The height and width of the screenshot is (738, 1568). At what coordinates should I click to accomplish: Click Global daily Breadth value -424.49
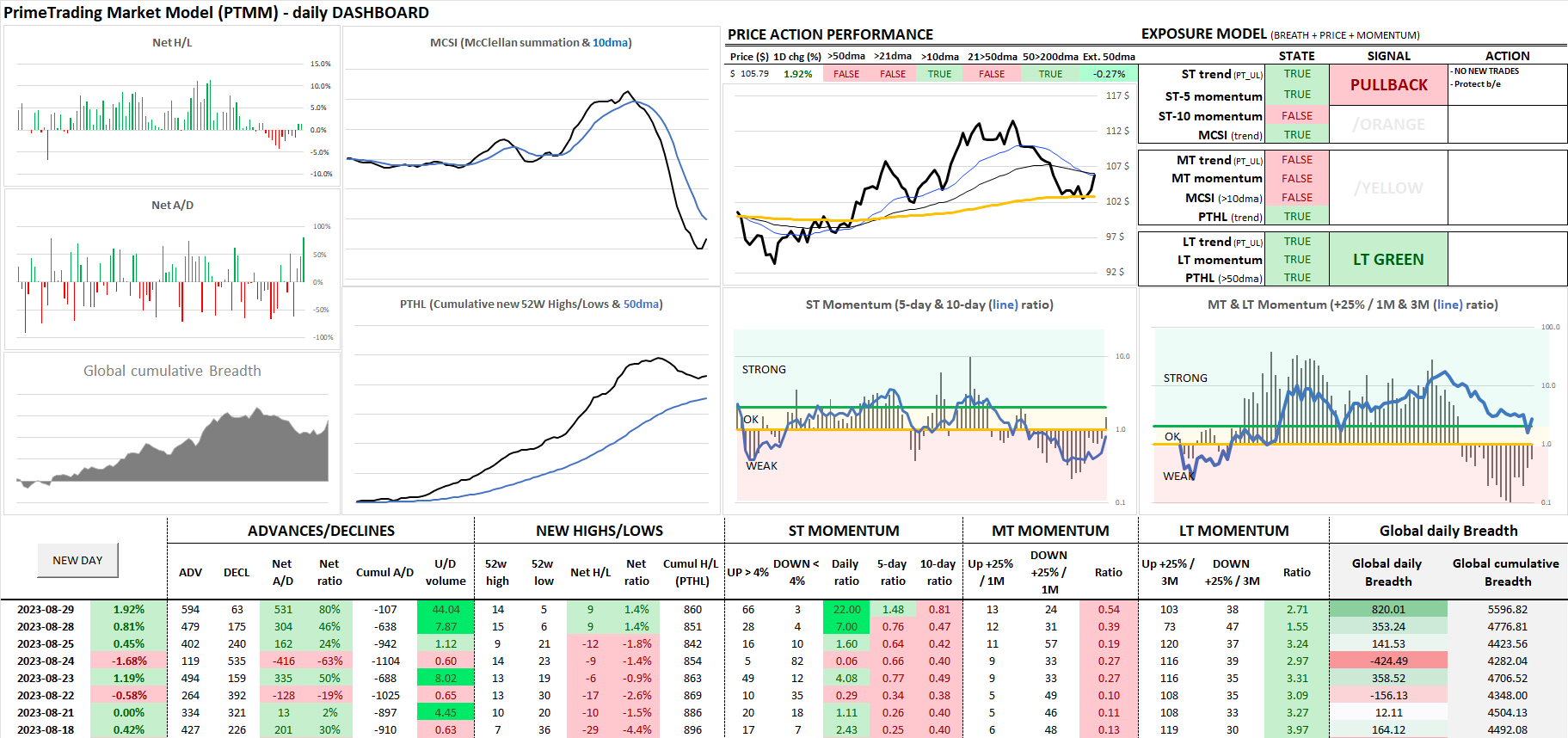coord(1388,661)
